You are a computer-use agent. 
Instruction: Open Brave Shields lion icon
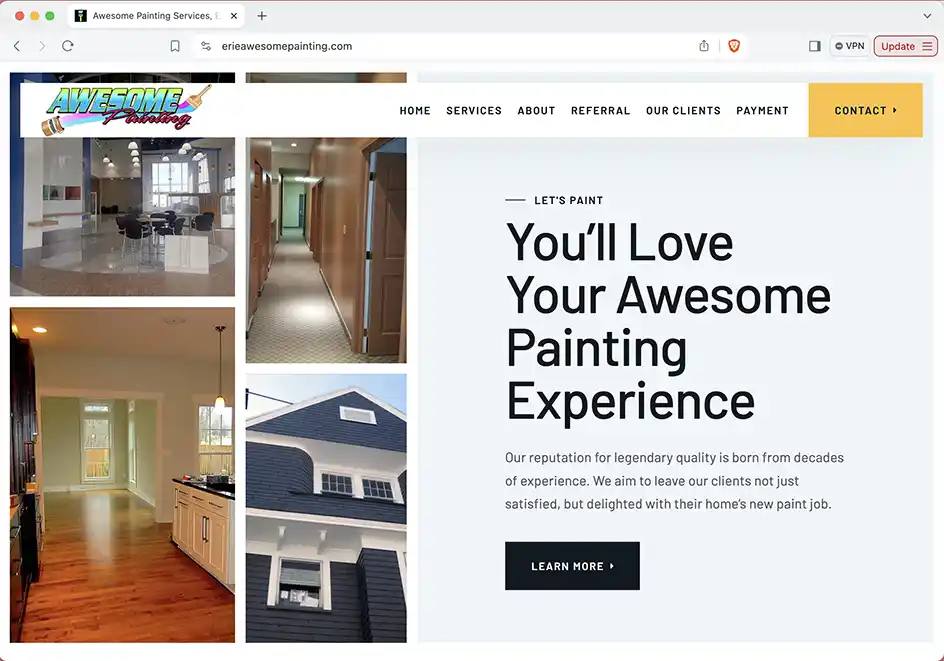[x=733, y=46]
